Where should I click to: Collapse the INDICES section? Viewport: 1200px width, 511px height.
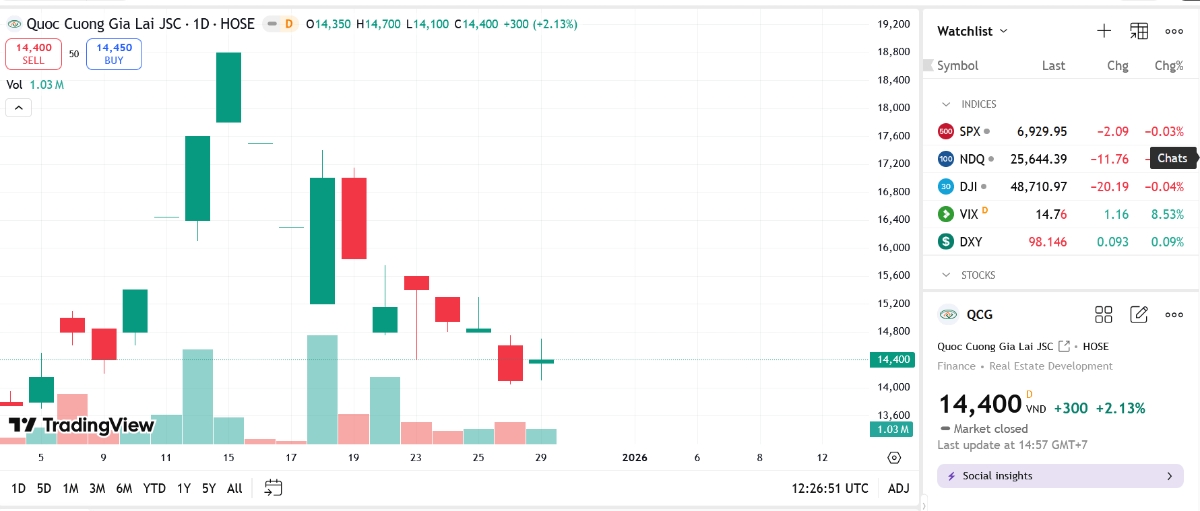point(946,104)
